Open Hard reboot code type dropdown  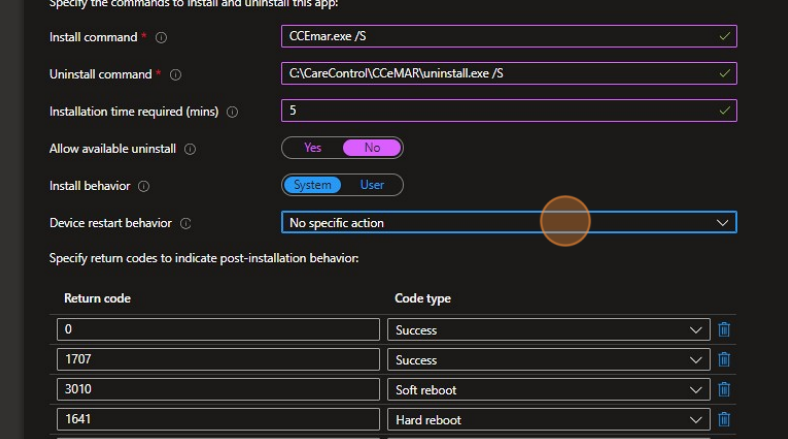click(548, 420)
